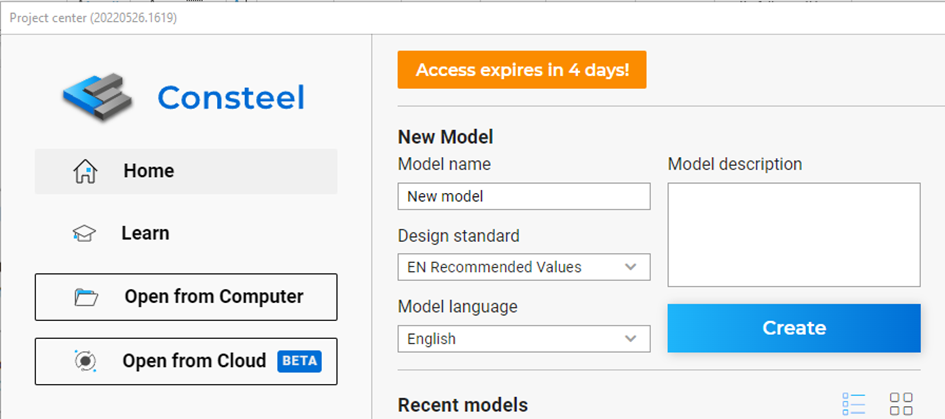
Task: Go to the Home section
Action: point(186,171)
